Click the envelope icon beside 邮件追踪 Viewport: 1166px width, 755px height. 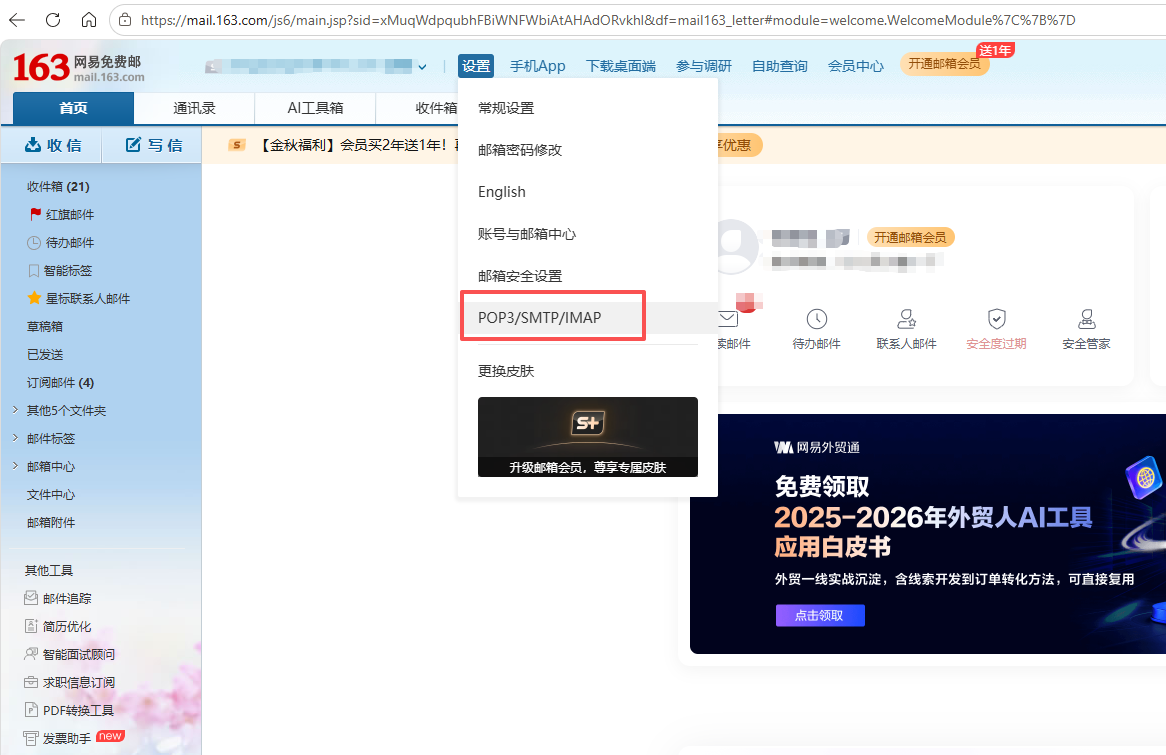click(31, 598)
